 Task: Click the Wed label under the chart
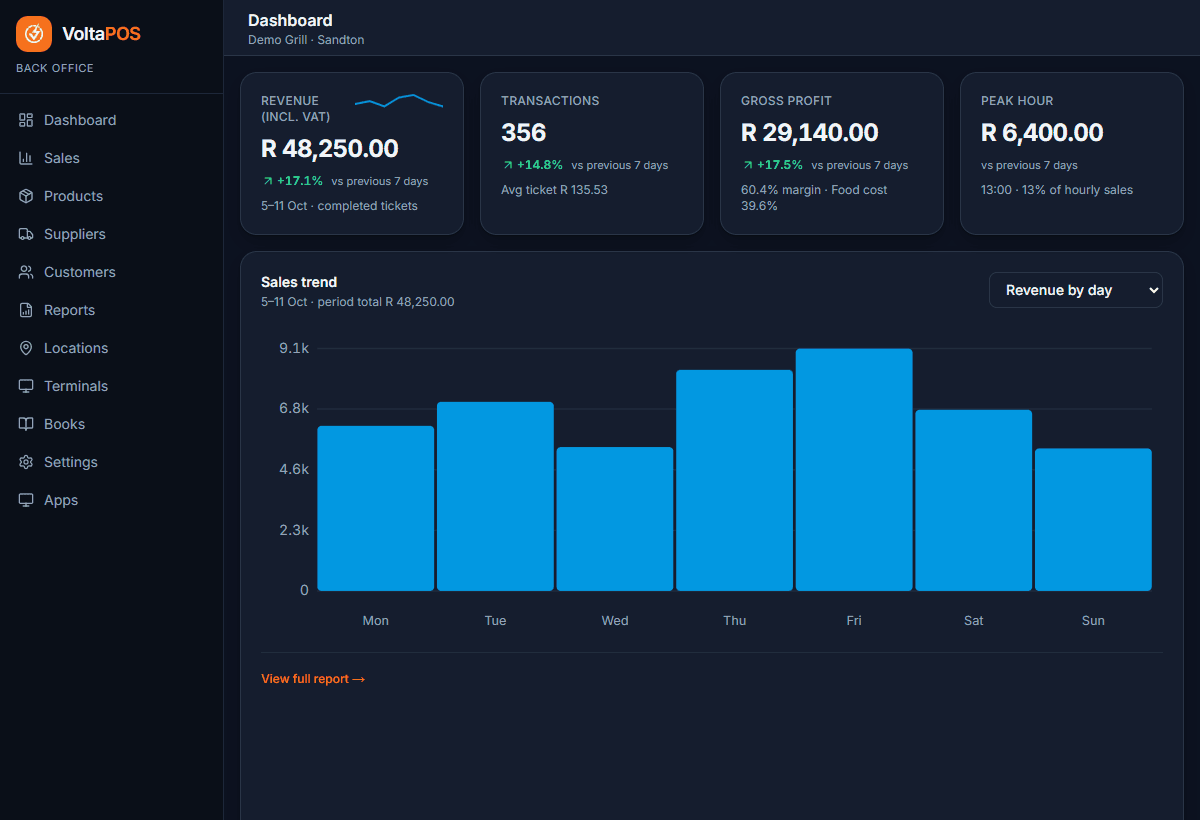coord(615,621)
